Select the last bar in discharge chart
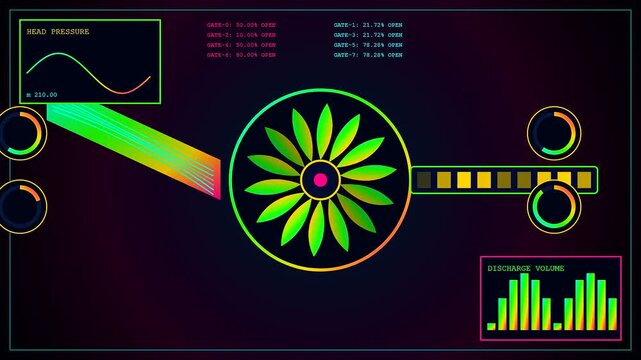 coord(612,314)
